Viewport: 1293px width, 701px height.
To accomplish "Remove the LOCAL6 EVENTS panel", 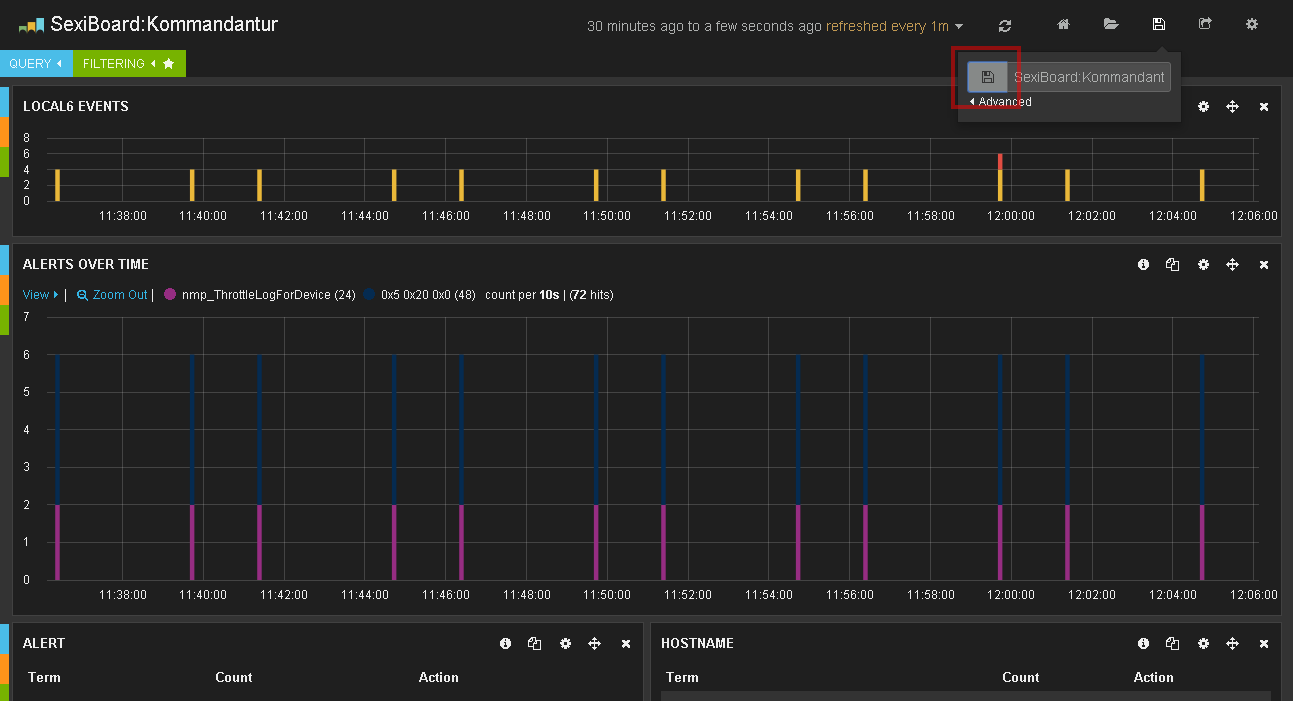I will [x=1264, y=107].
